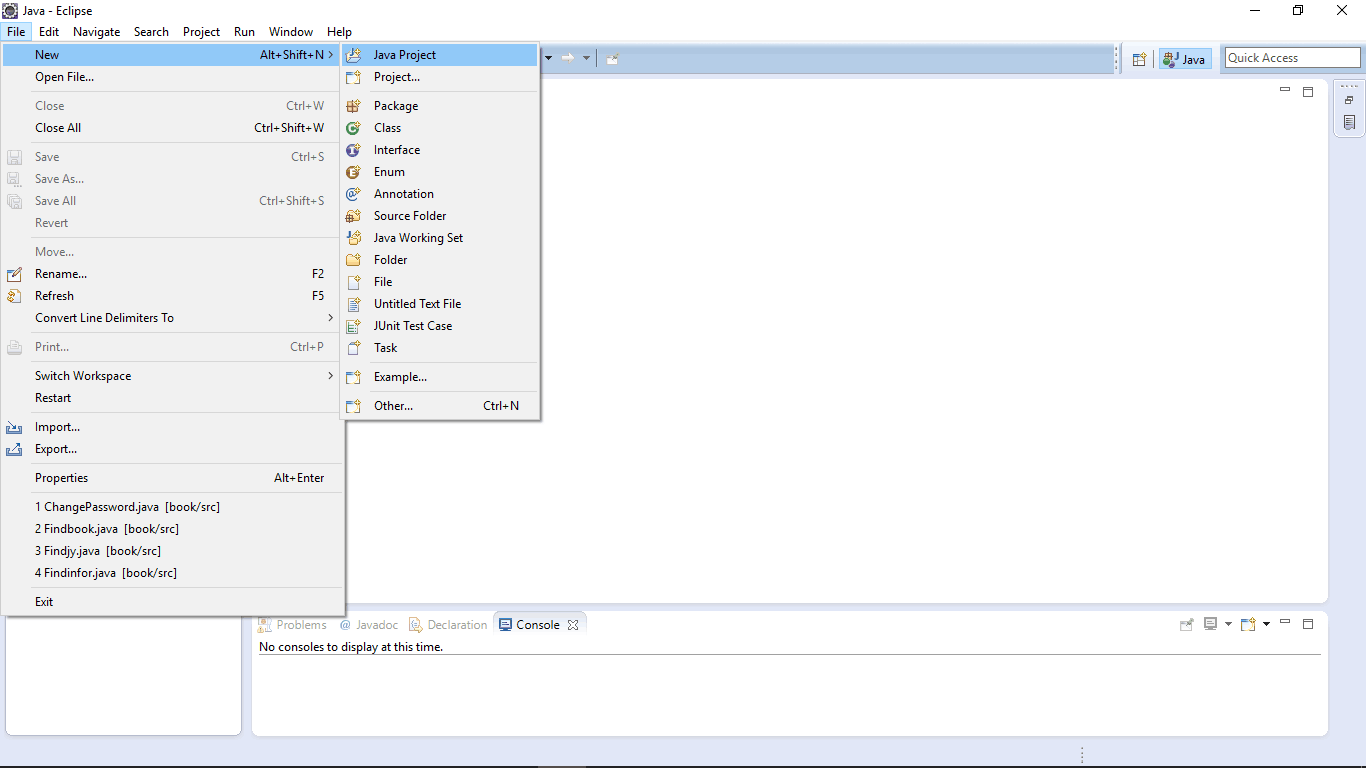Click the Open Console icon
Viewport: 1366px width, 768px height.
tap(1248, 624)
